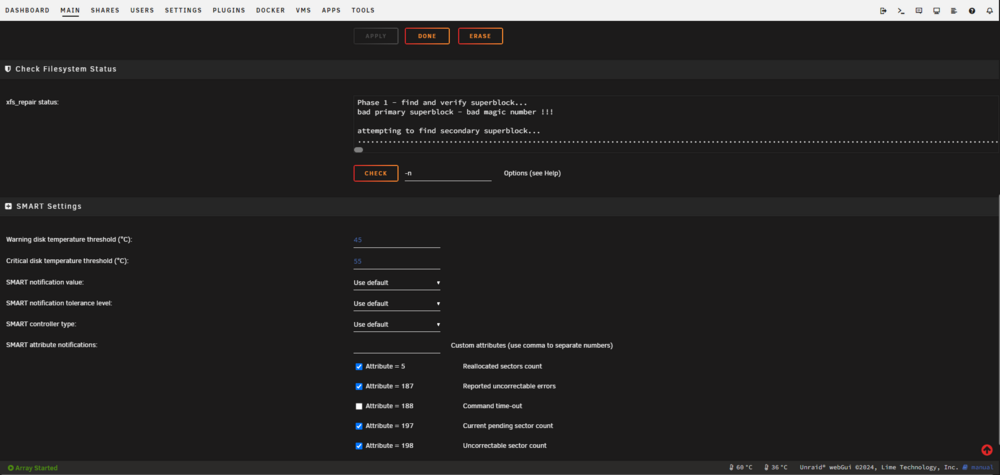This screenshot has height=475, width=1000.
Task: Click the check options field containing -n
Action: pyautogui.click(x=448, y=173)
